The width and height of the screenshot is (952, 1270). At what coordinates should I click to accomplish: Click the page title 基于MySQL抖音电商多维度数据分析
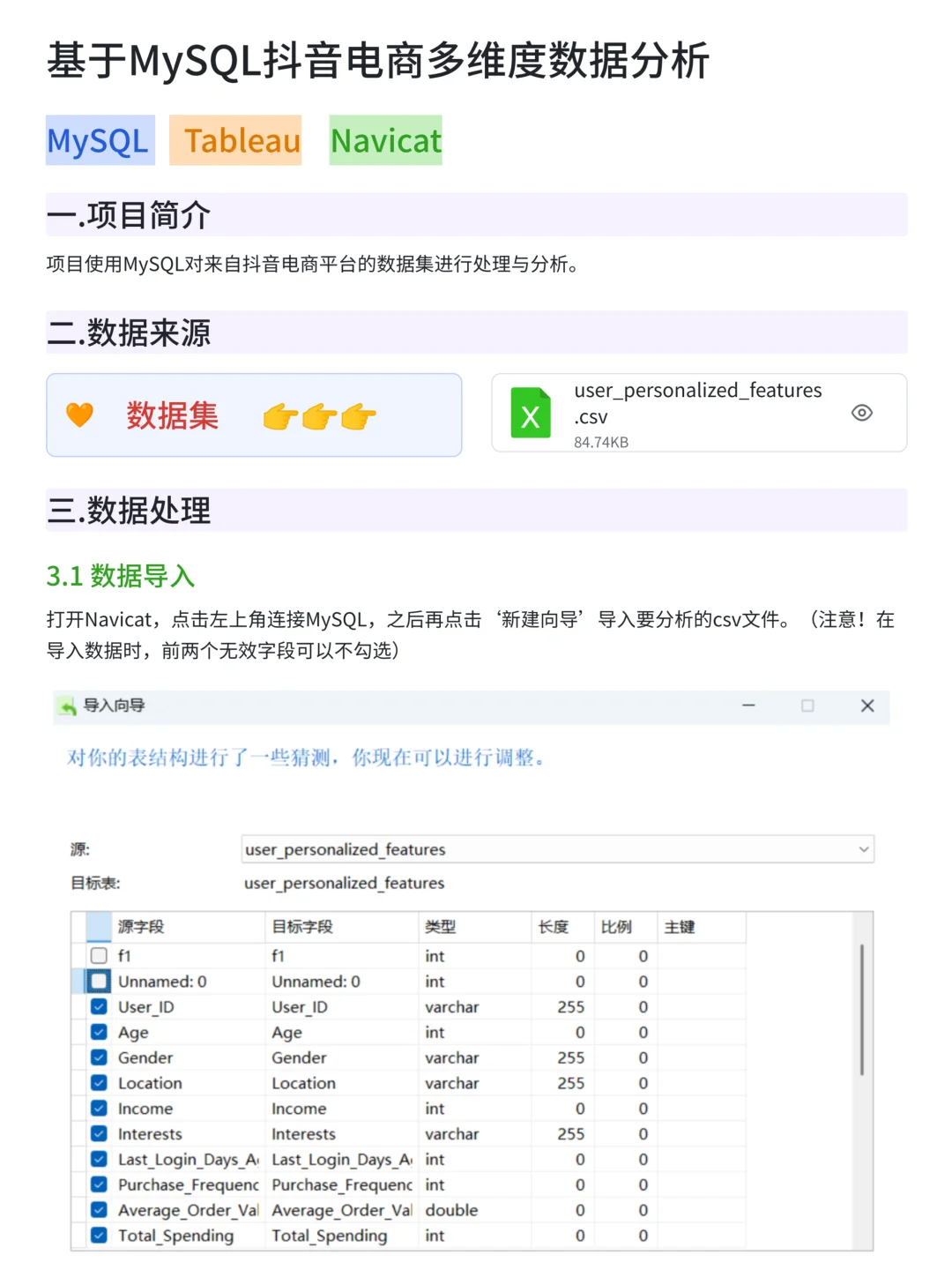(378, 61)
